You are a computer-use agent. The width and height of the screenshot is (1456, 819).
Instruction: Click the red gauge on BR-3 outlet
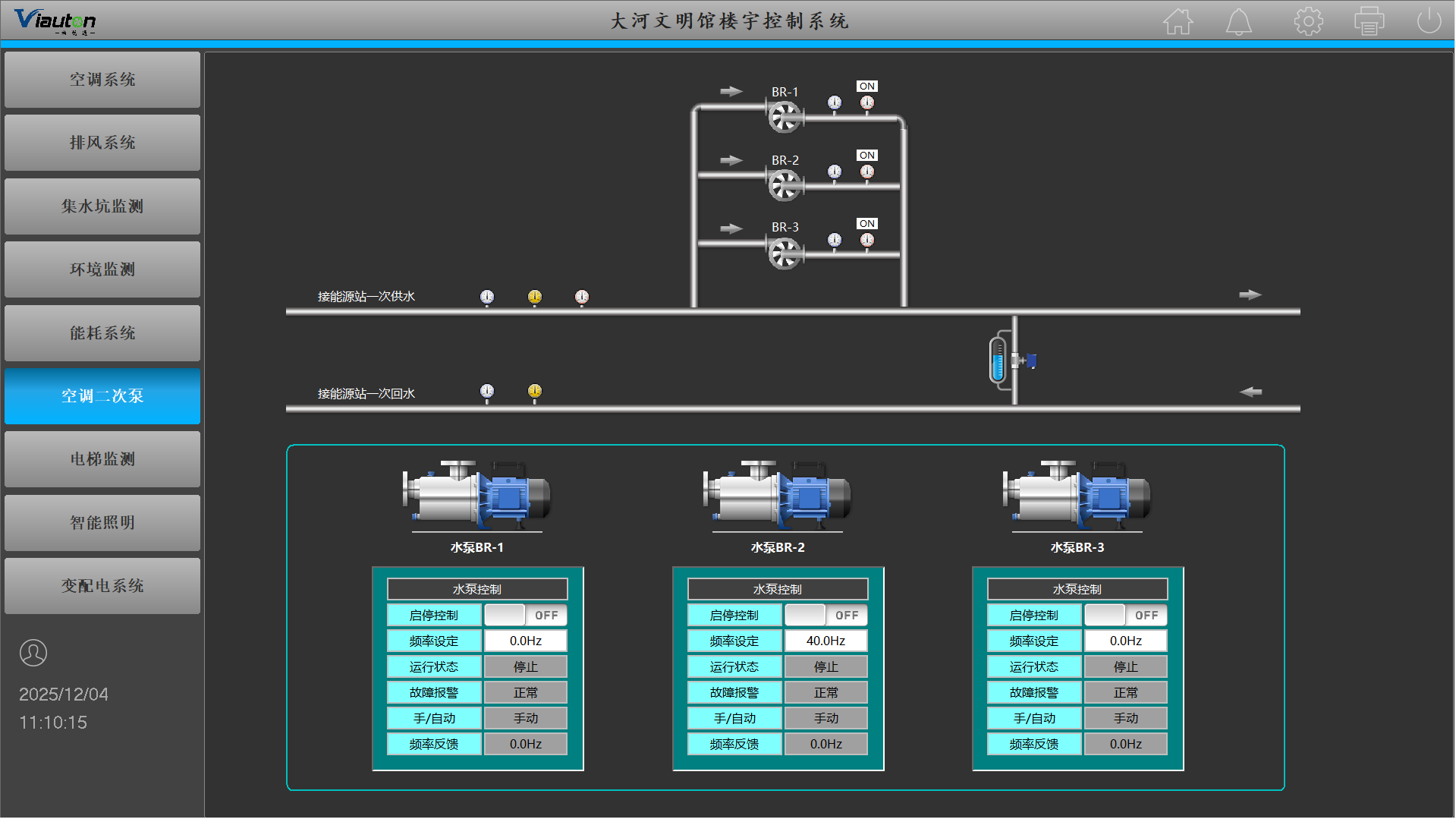tap(867, 241)
